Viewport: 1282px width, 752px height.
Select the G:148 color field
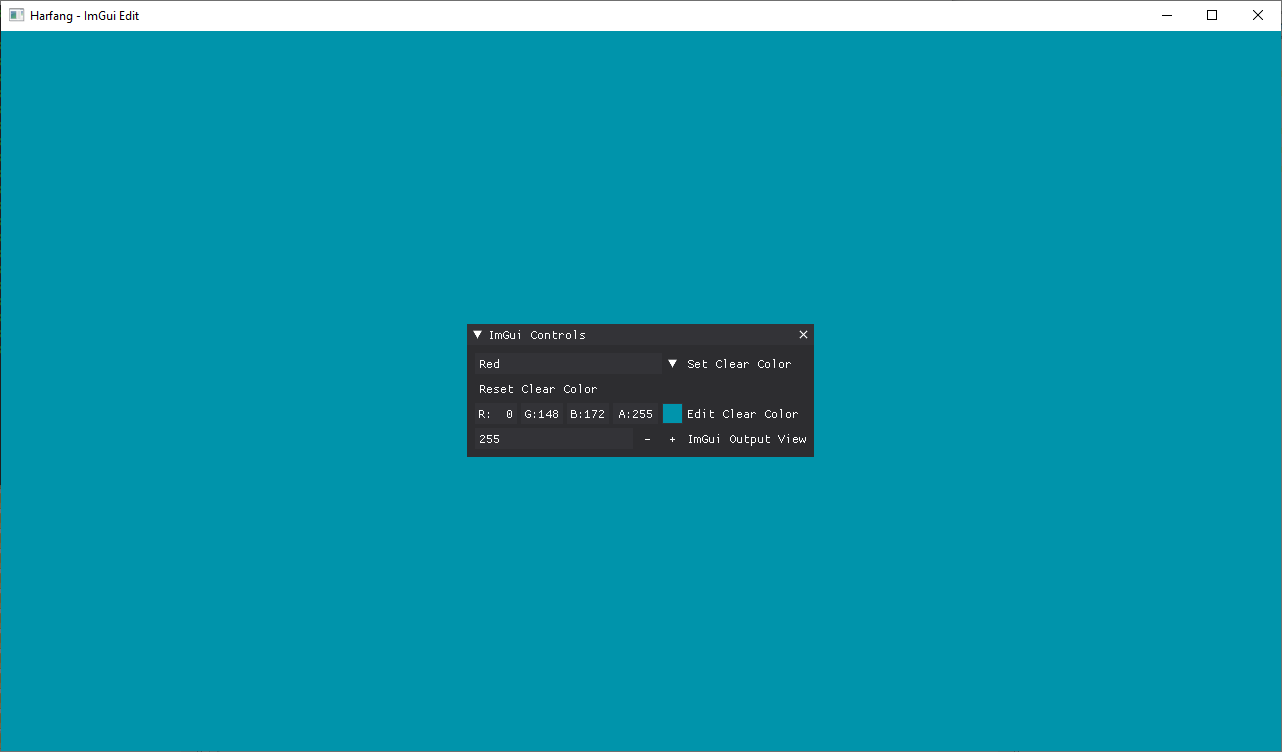[x=541, y=414]
